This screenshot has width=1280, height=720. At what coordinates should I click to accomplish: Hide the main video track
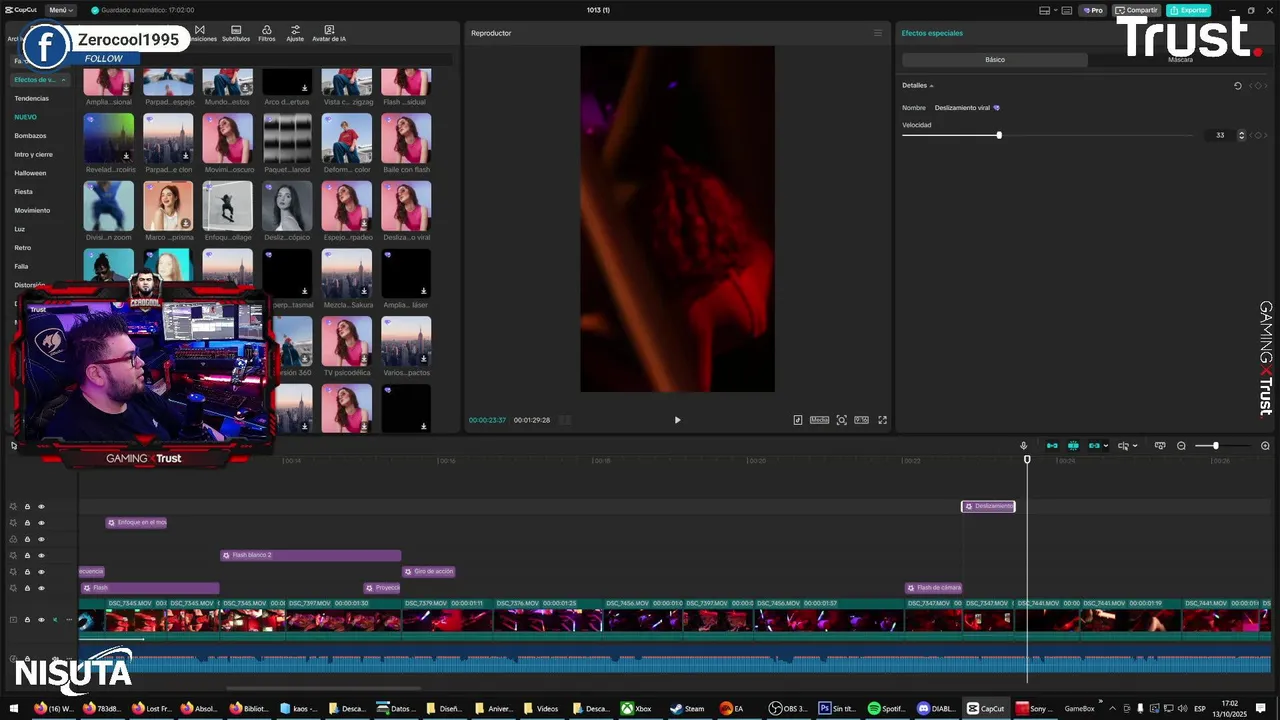click(x=41, y=619)
